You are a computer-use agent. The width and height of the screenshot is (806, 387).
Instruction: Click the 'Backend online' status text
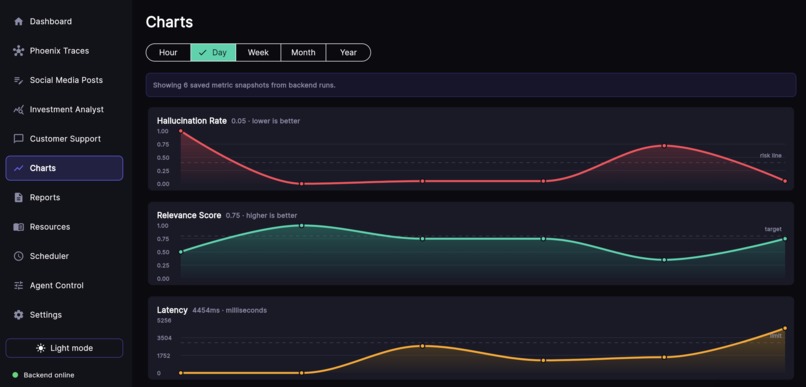click(x=49, y=375)
